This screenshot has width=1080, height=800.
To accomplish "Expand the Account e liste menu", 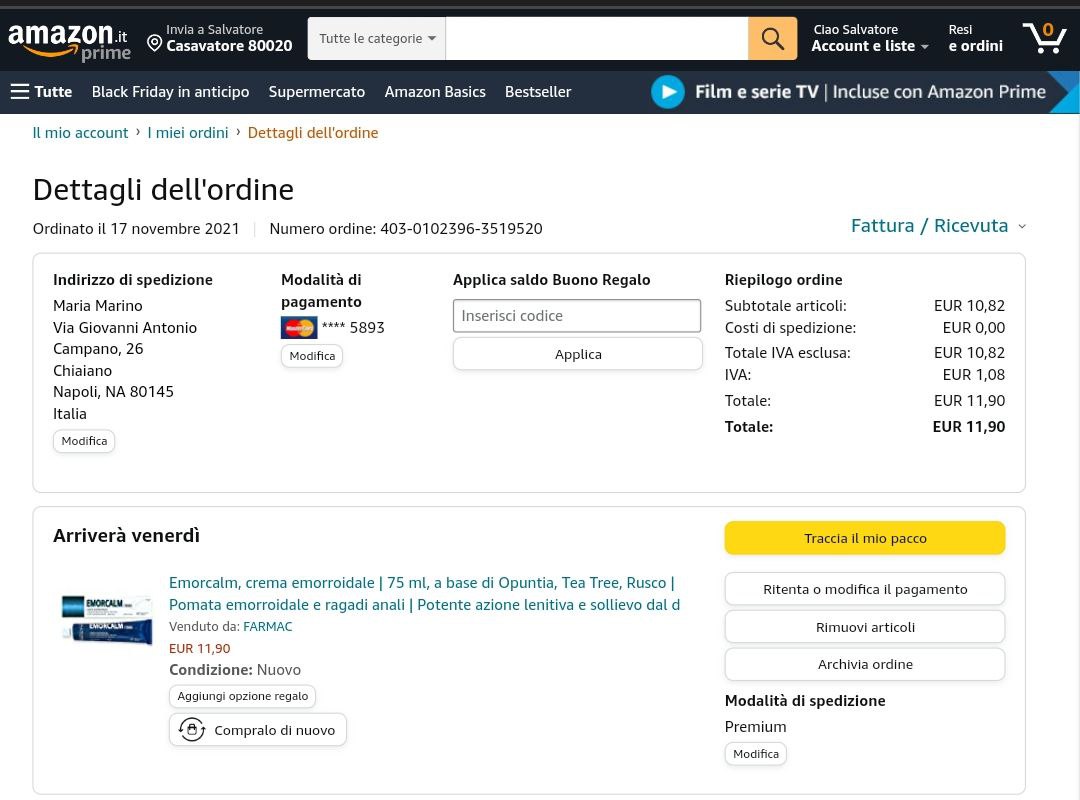I will click(869, 46).
